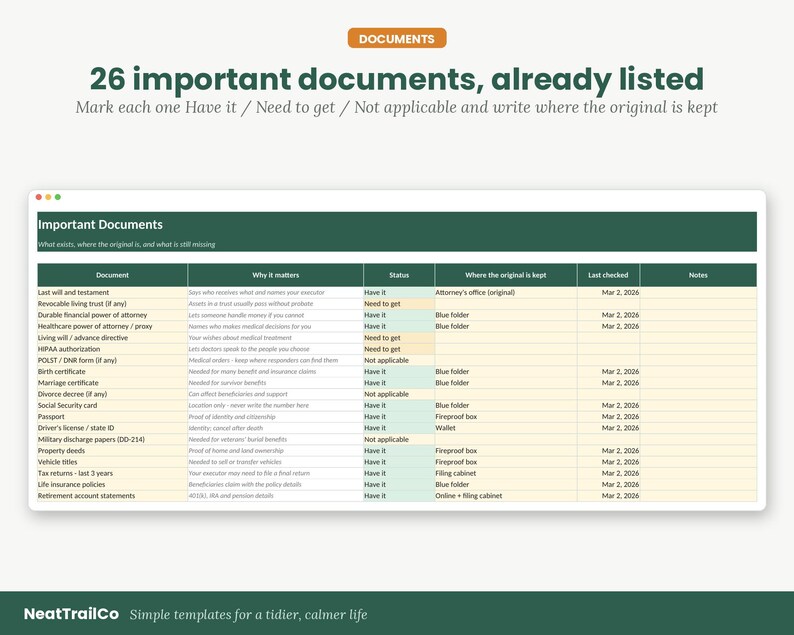Click 'Location only - never write the number here'
The height and width of the screenshot is (635, 794).
pos(249,406)
